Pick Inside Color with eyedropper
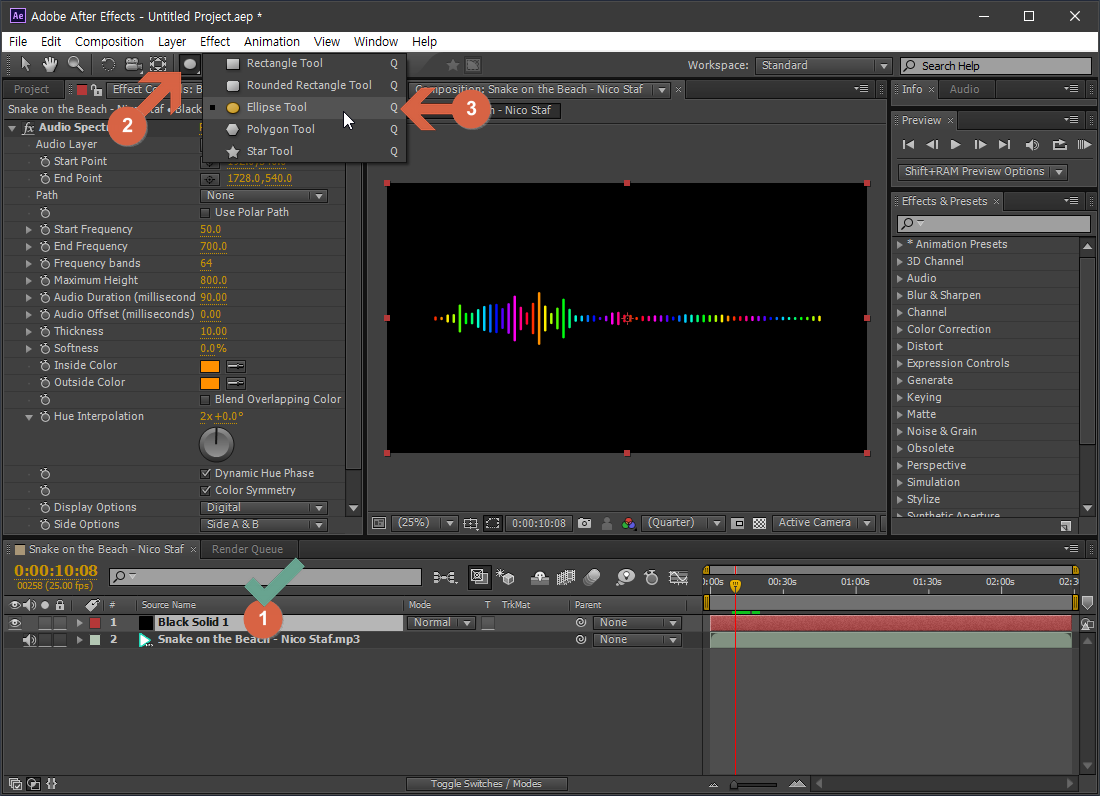This screenshot has width=1100, height=796. [x=236, y=366]
